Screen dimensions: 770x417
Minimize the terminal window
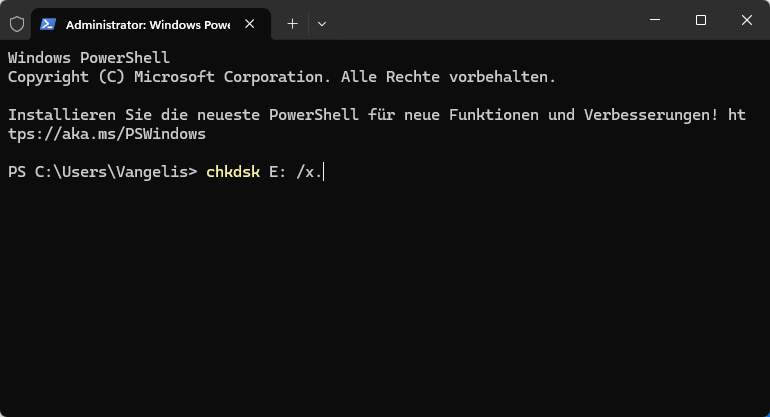(654, 21)
